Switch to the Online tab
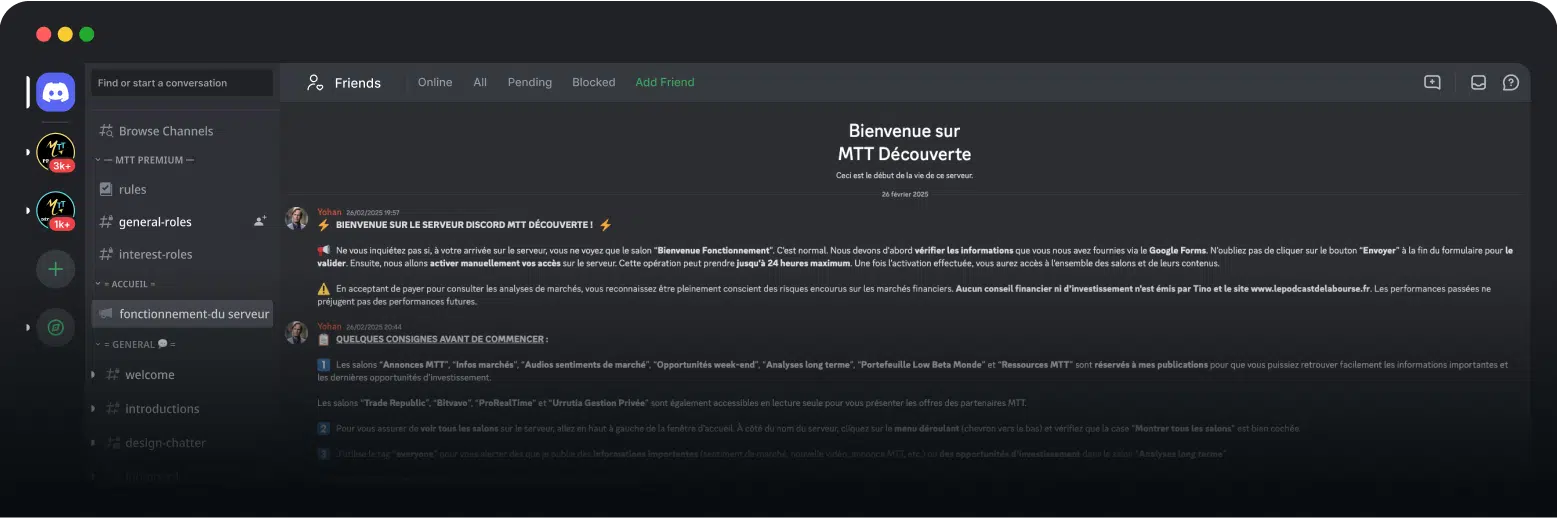This screenshot has height=518, width=1557. click(435, 82)
